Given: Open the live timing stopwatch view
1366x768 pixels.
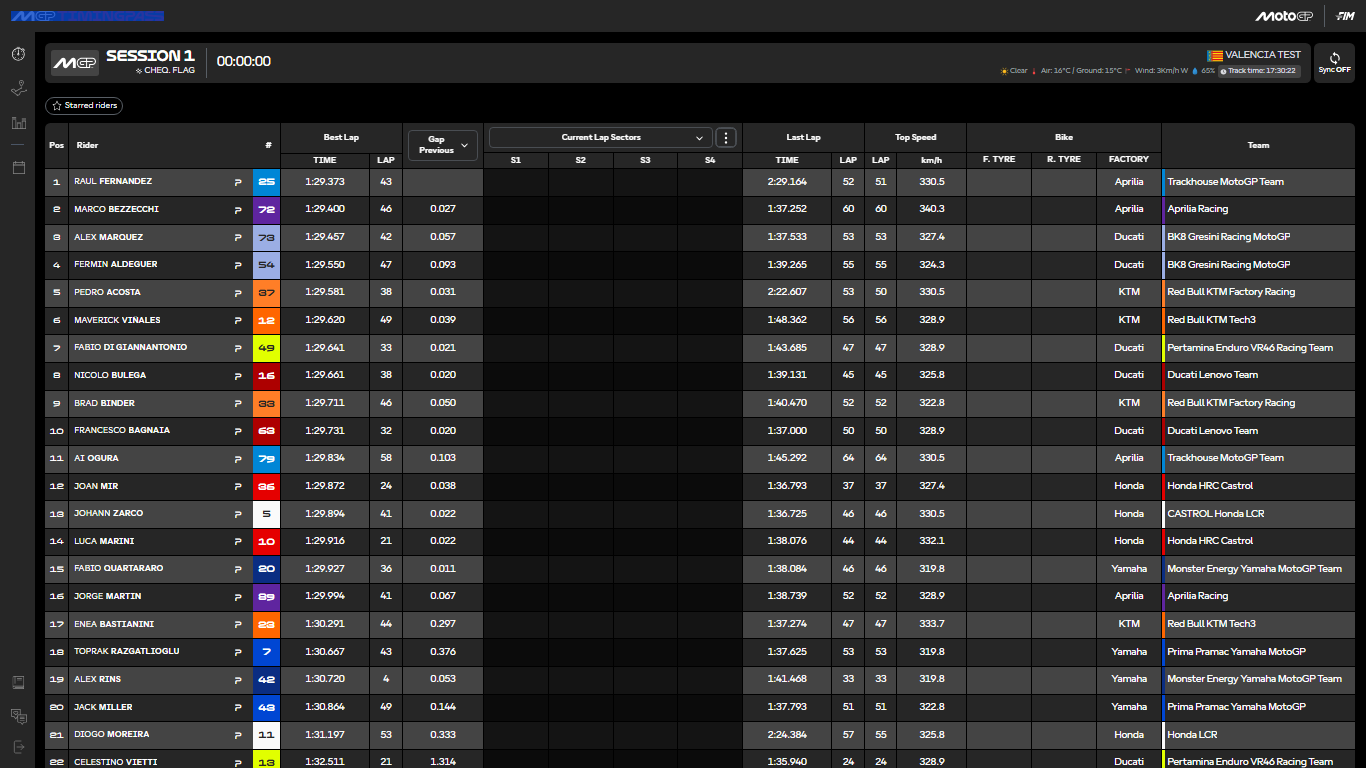Looking at the screenshot, I should tap(18, 54).
